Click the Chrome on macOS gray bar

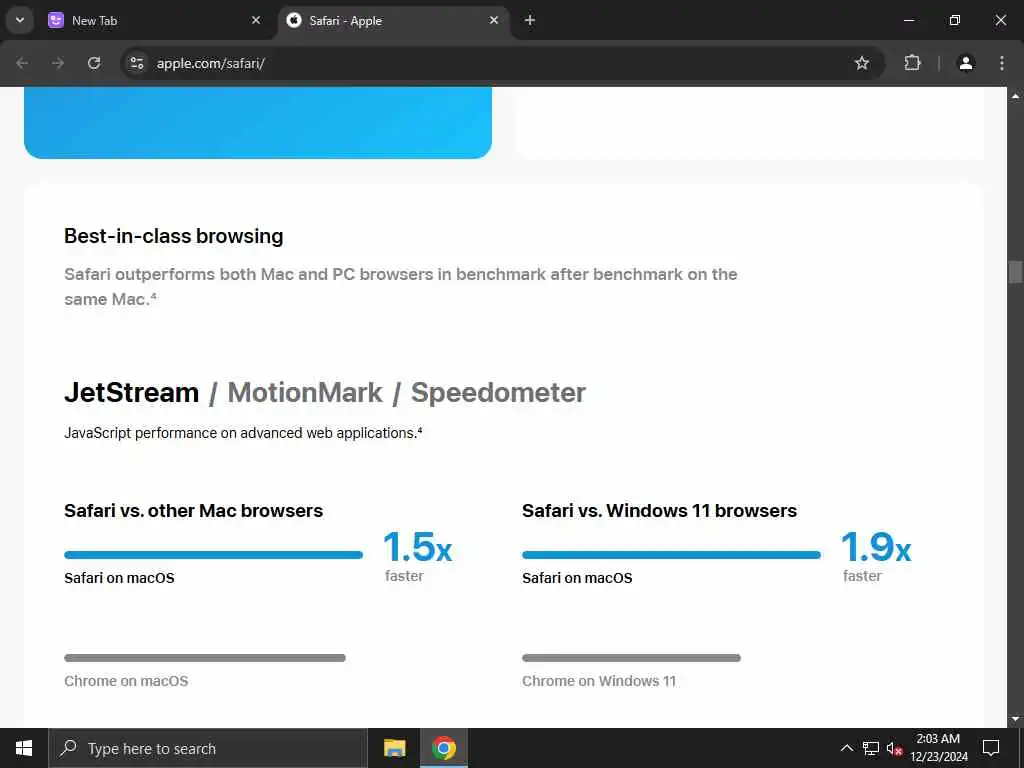pos(205,658)
